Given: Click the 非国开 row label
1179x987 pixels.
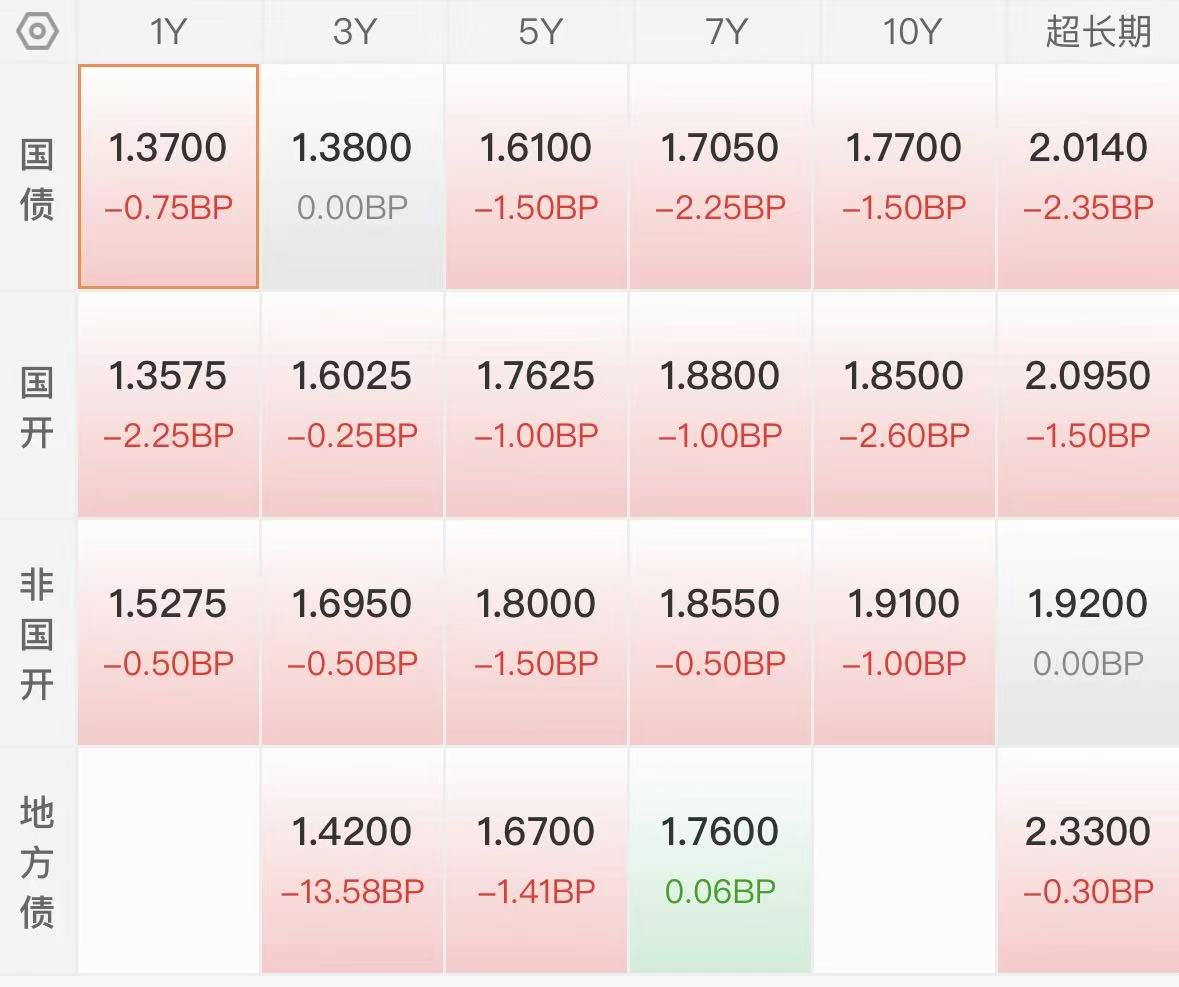Looking at the screenshot, I should (37, 635).
